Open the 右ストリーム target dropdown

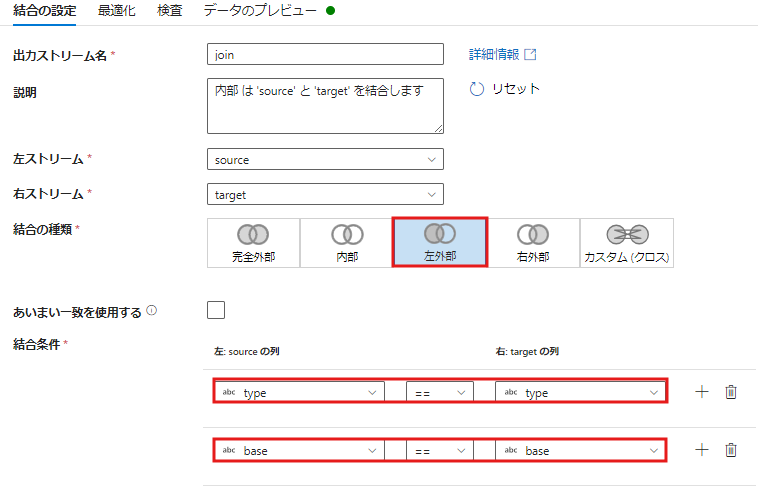coord(324,194)
